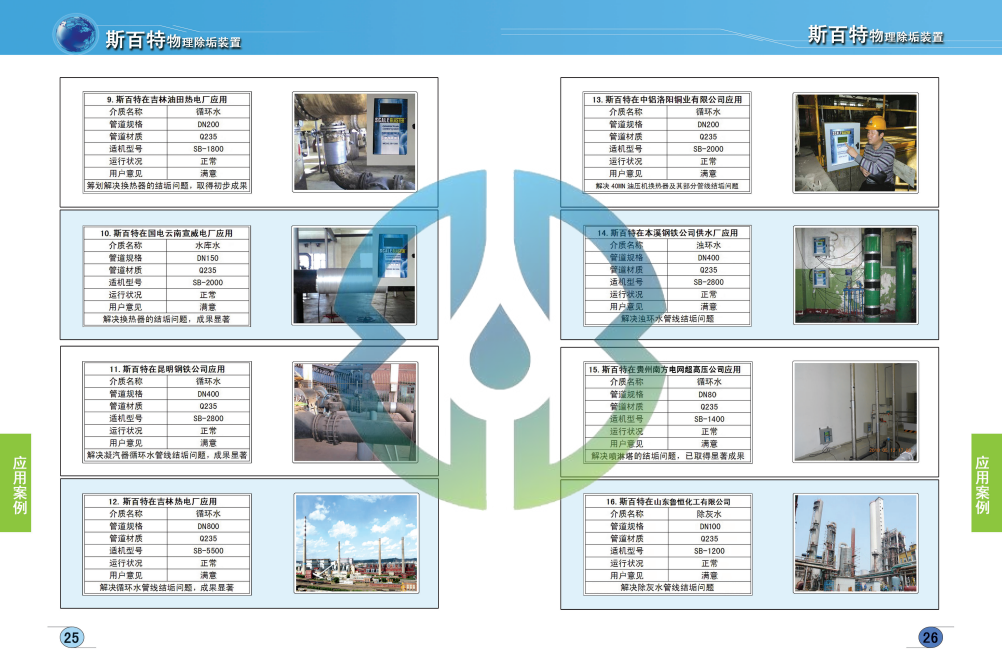Click DN200 pipe size in case 13

pos(708,125)
